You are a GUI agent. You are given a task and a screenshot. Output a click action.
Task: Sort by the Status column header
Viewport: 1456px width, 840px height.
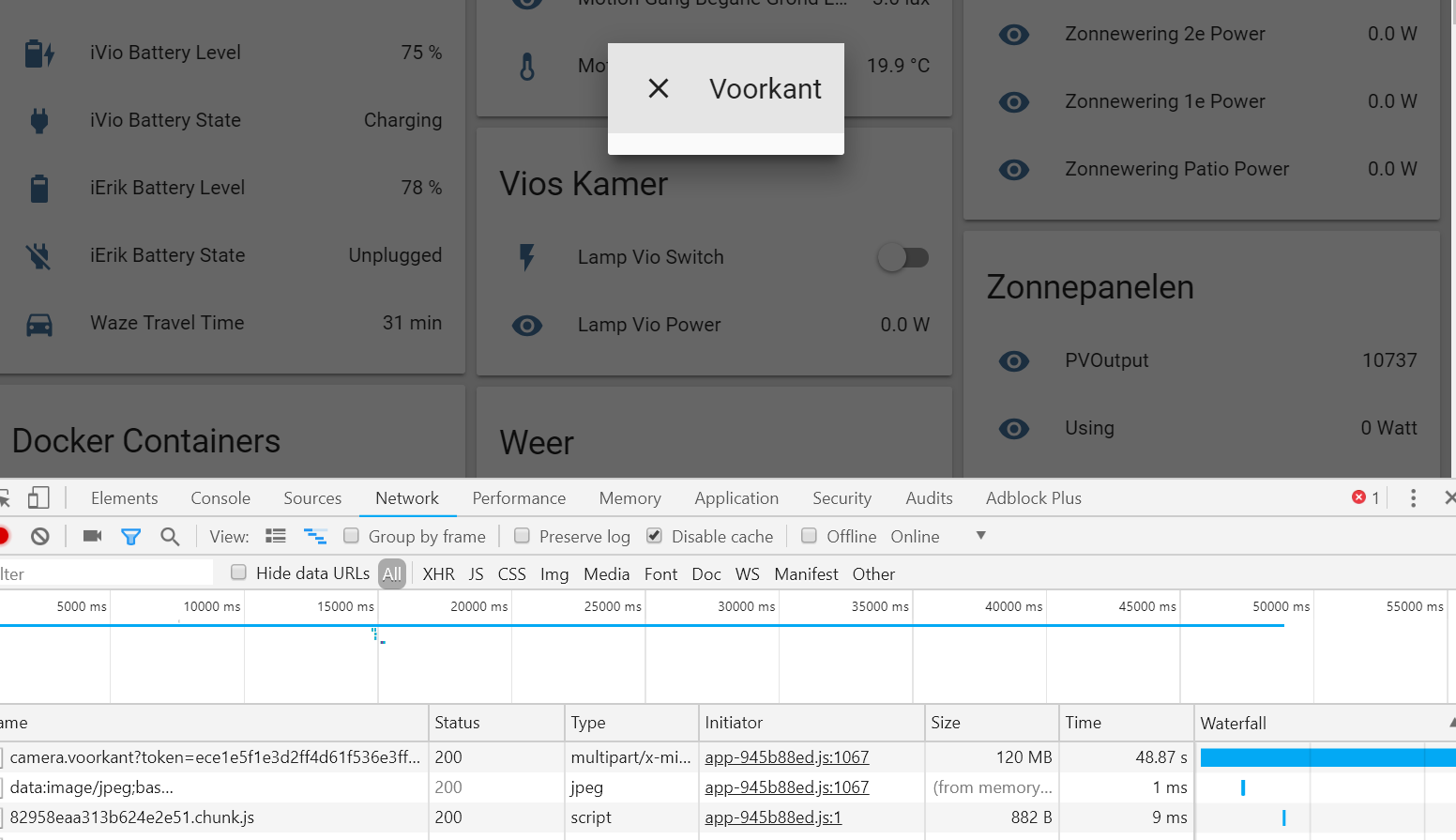click(x=496, y=723)
